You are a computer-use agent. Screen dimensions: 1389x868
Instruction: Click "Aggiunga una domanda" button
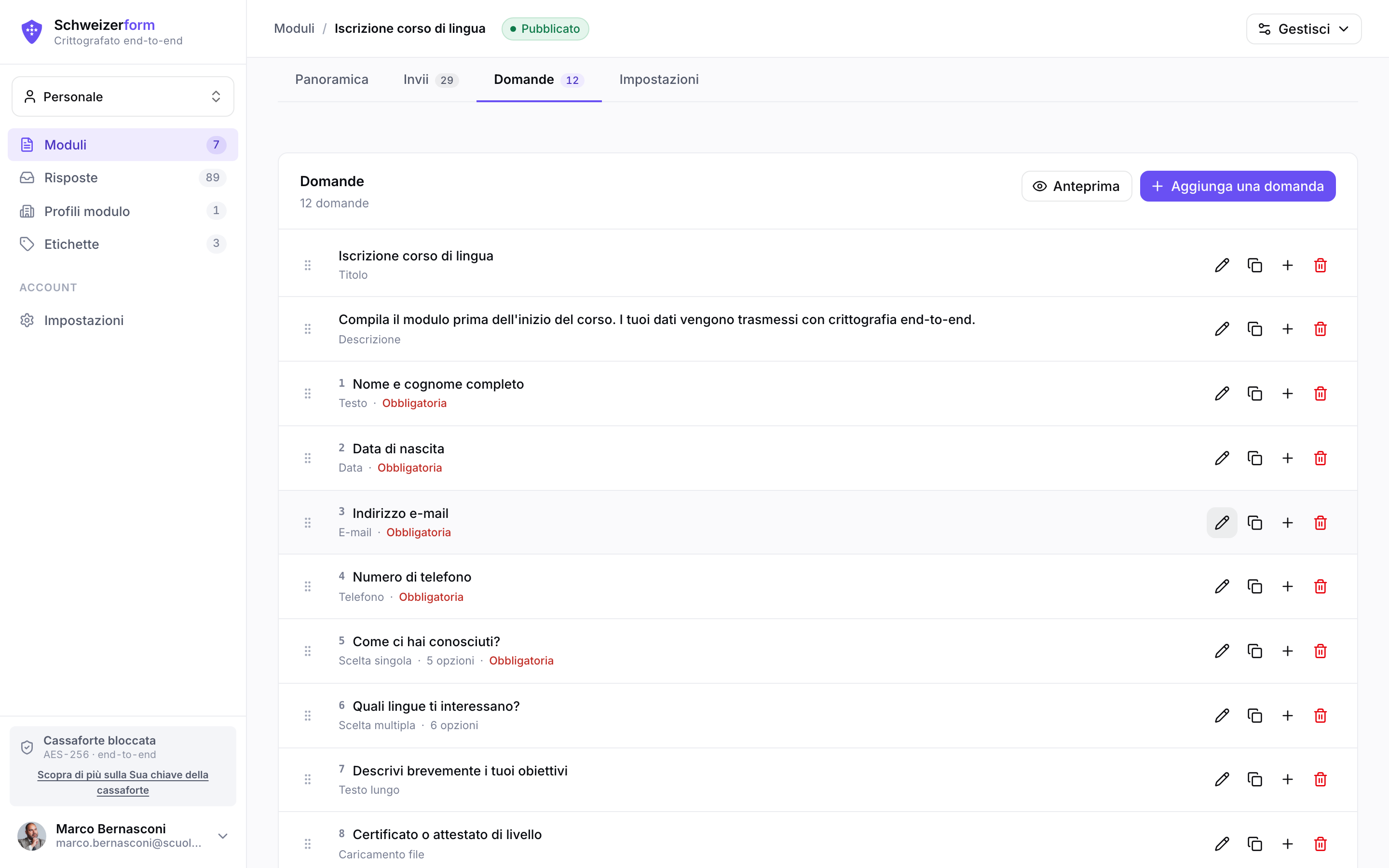click(x=1238, y=186)
